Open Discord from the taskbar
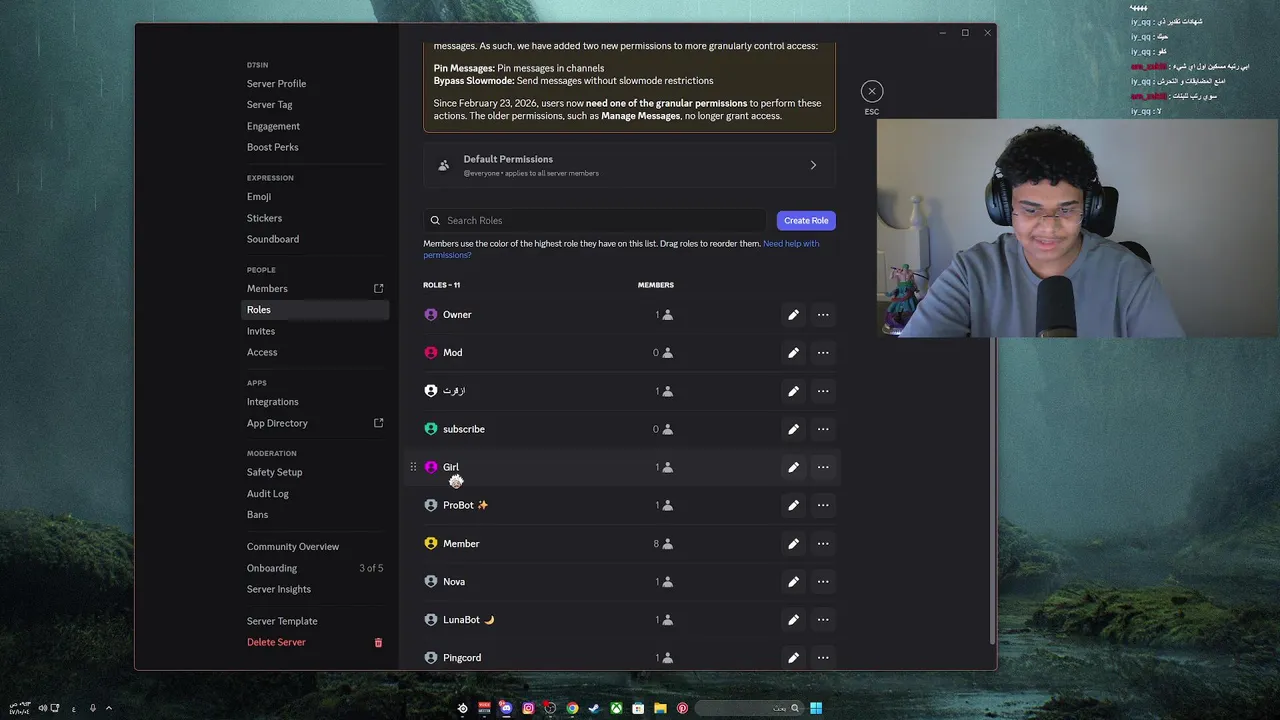1280x720 pixels. pyautogui.click(x=506, y=708)
